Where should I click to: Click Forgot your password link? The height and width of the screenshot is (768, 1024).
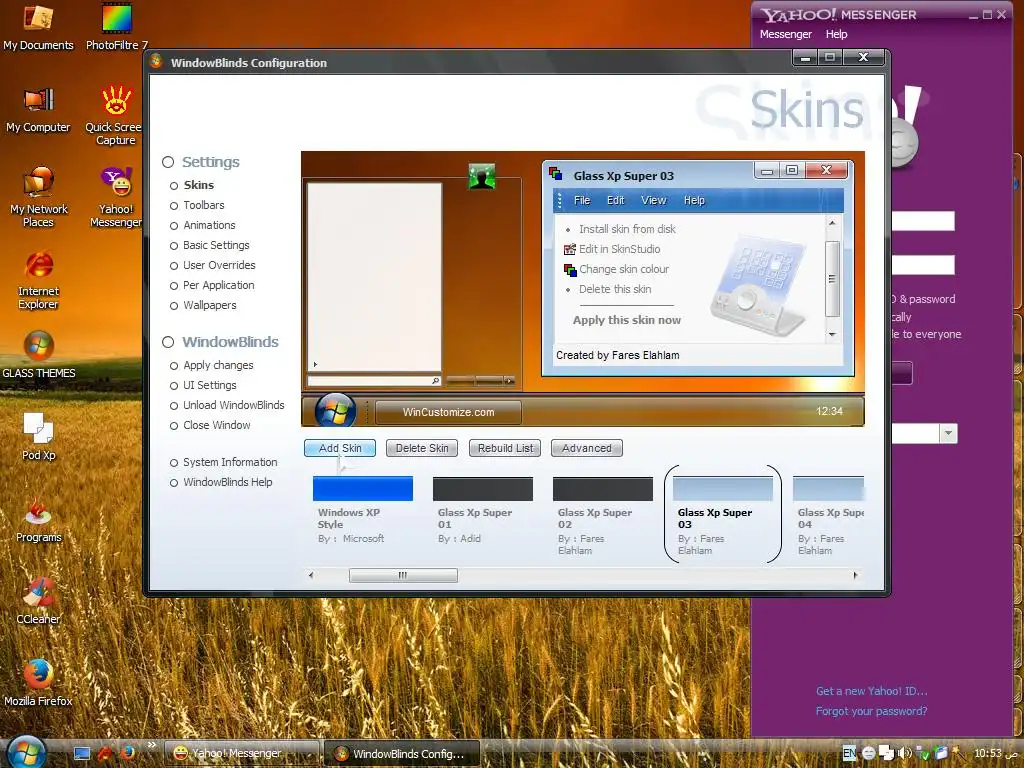pyautogui.click(x=871, y=711)
